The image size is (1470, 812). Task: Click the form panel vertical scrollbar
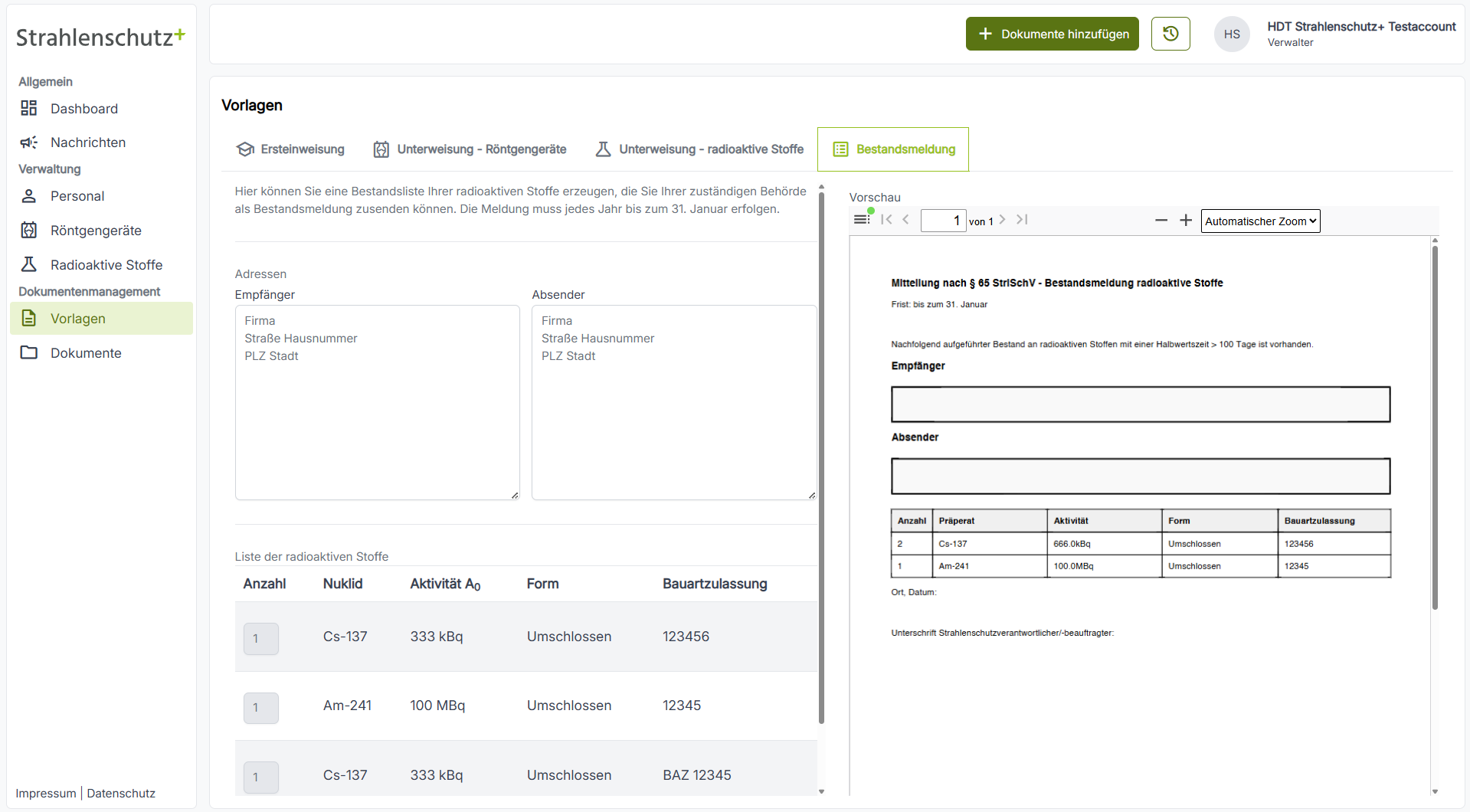click(x=821, y=458)
